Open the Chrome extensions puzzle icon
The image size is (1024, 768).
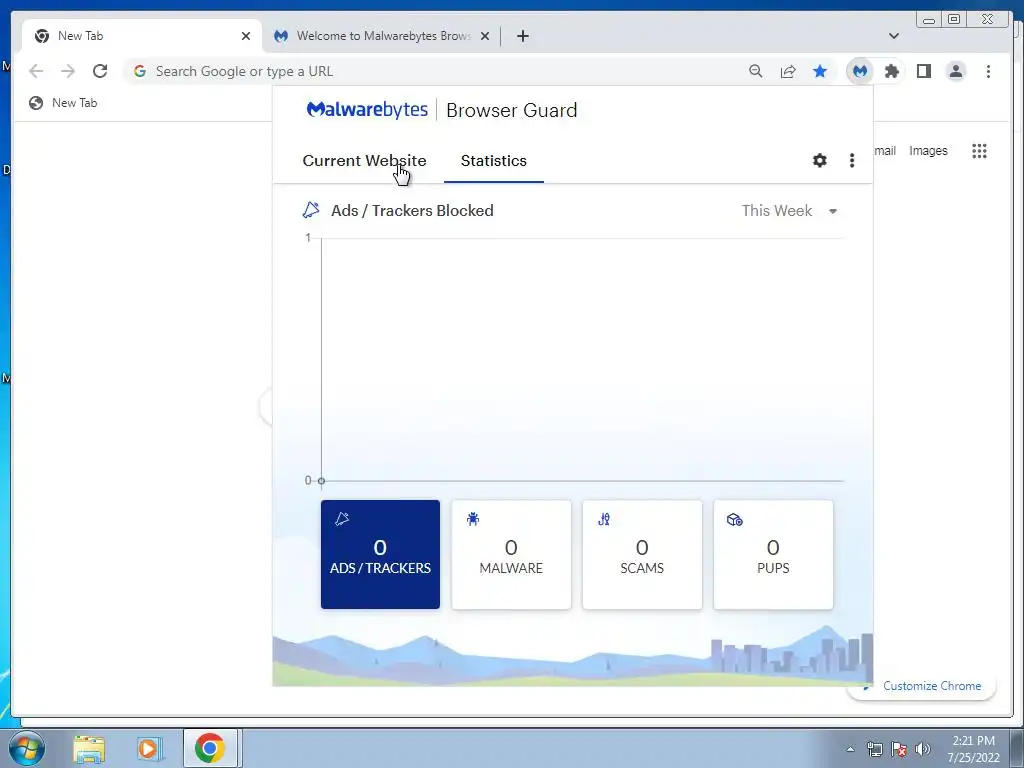[891, 71]
